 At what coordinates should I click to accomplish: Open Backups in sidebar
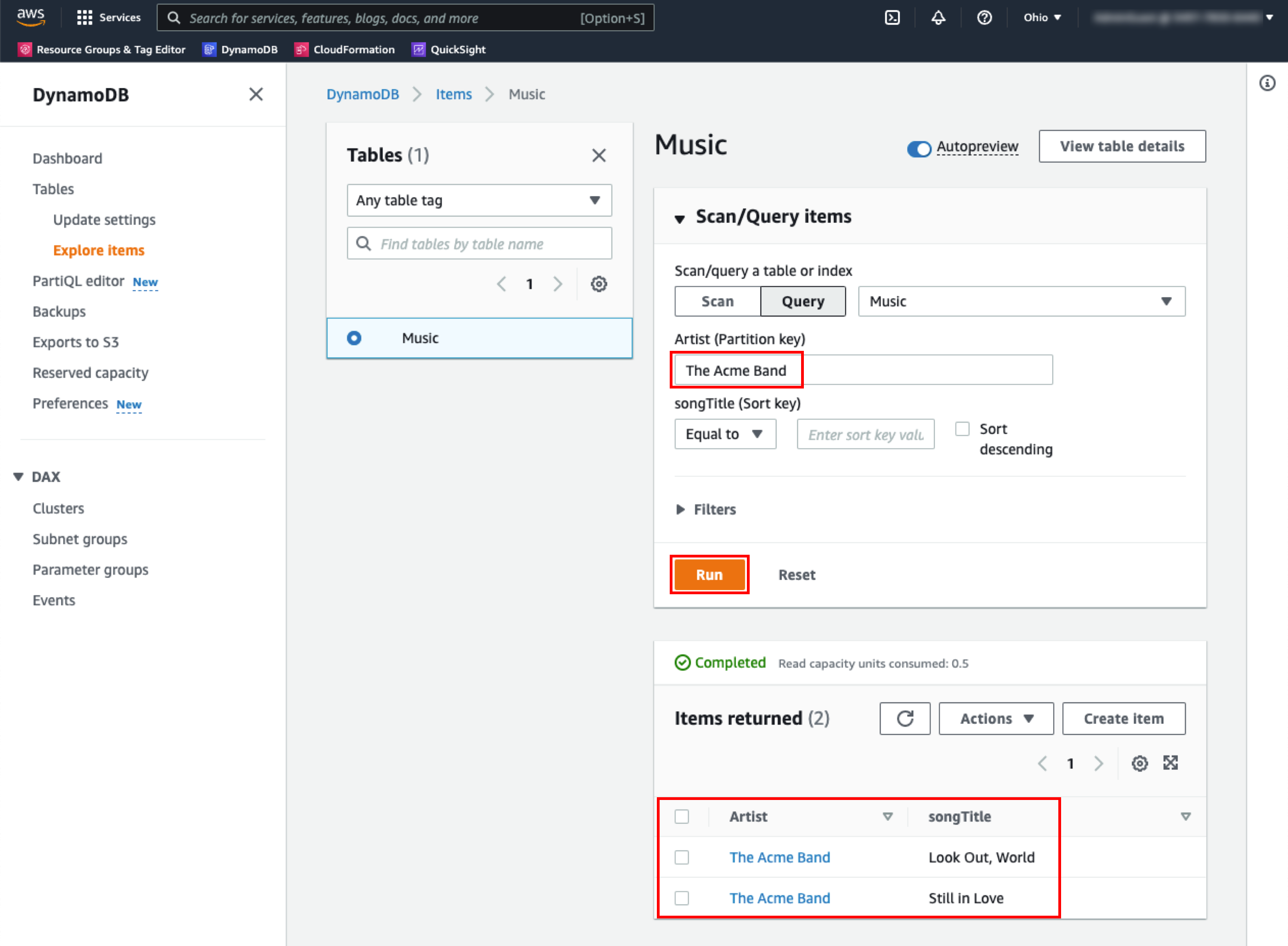59,311
